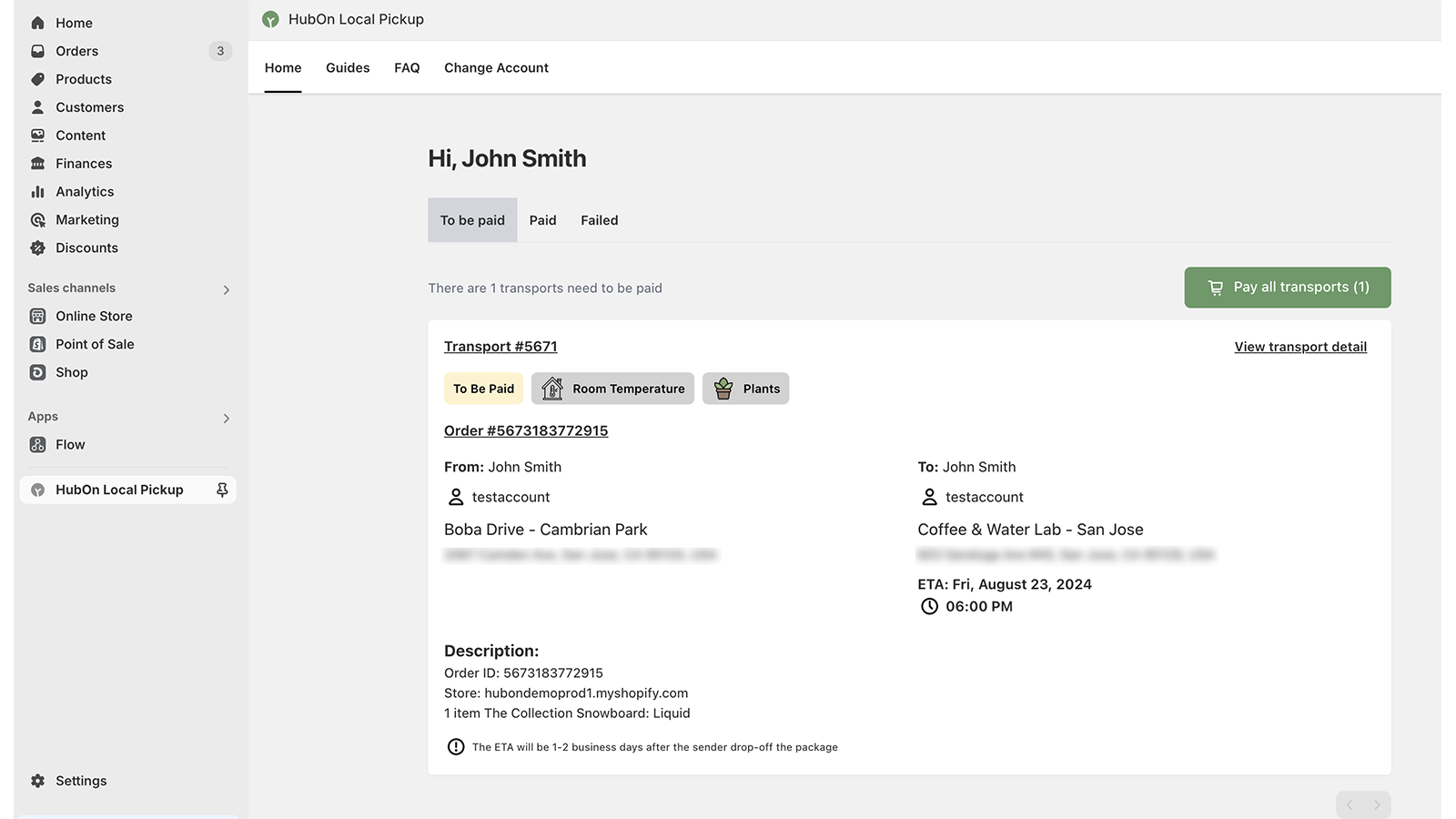Open Settings in the sidebar

(x=126, y=781)
